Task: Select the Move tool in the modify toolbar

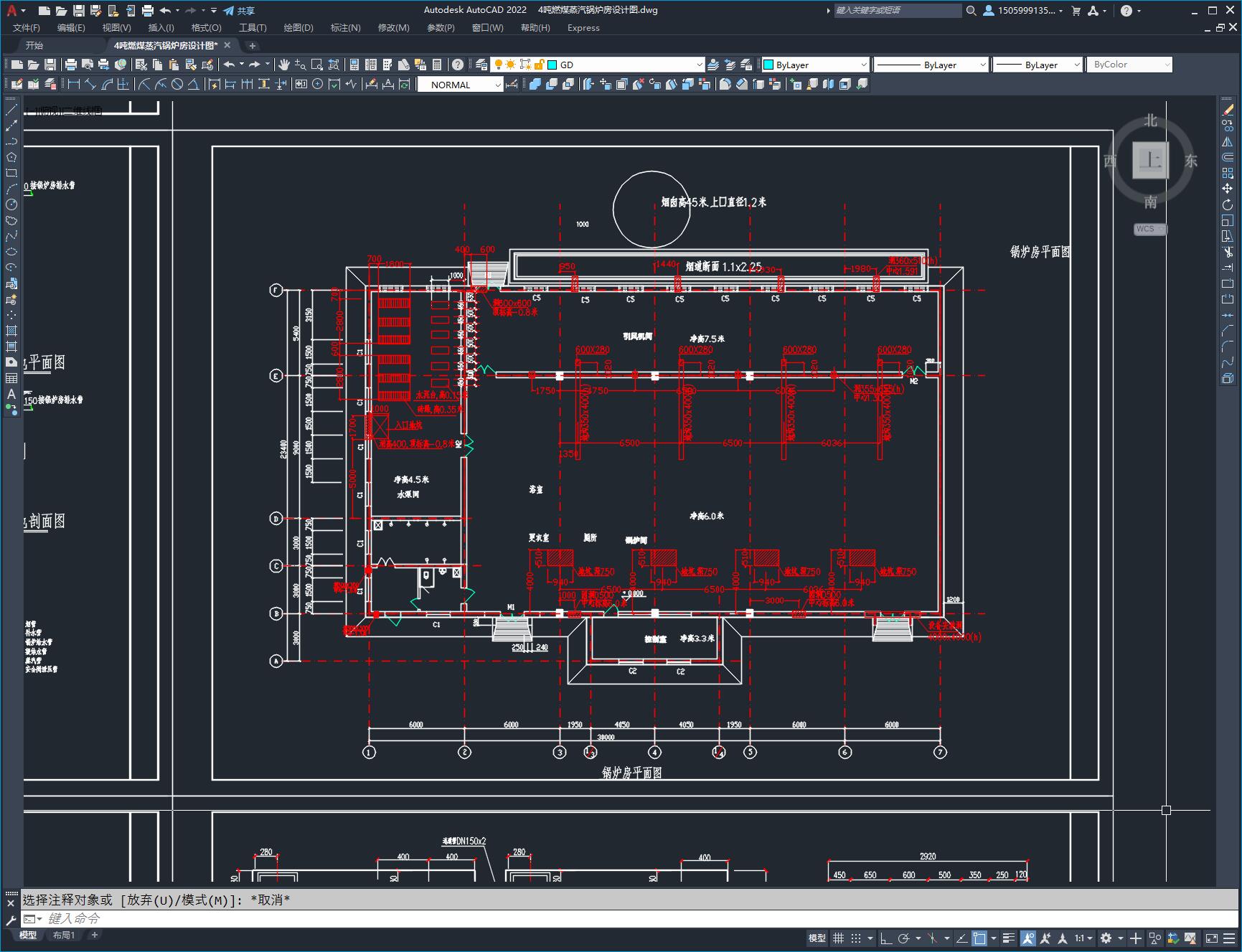Action: click(1228, 189)
